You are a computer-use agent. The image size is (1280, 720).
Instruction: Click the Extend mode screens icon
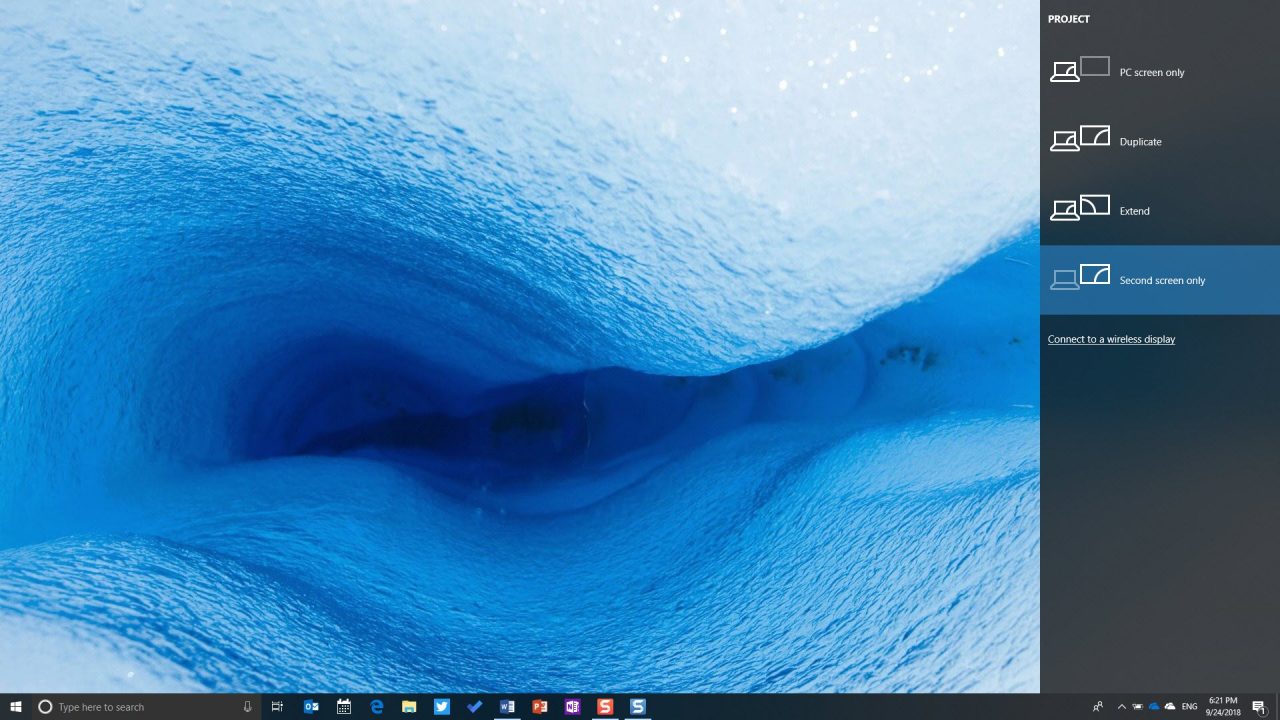click(x=1080, y=208)
